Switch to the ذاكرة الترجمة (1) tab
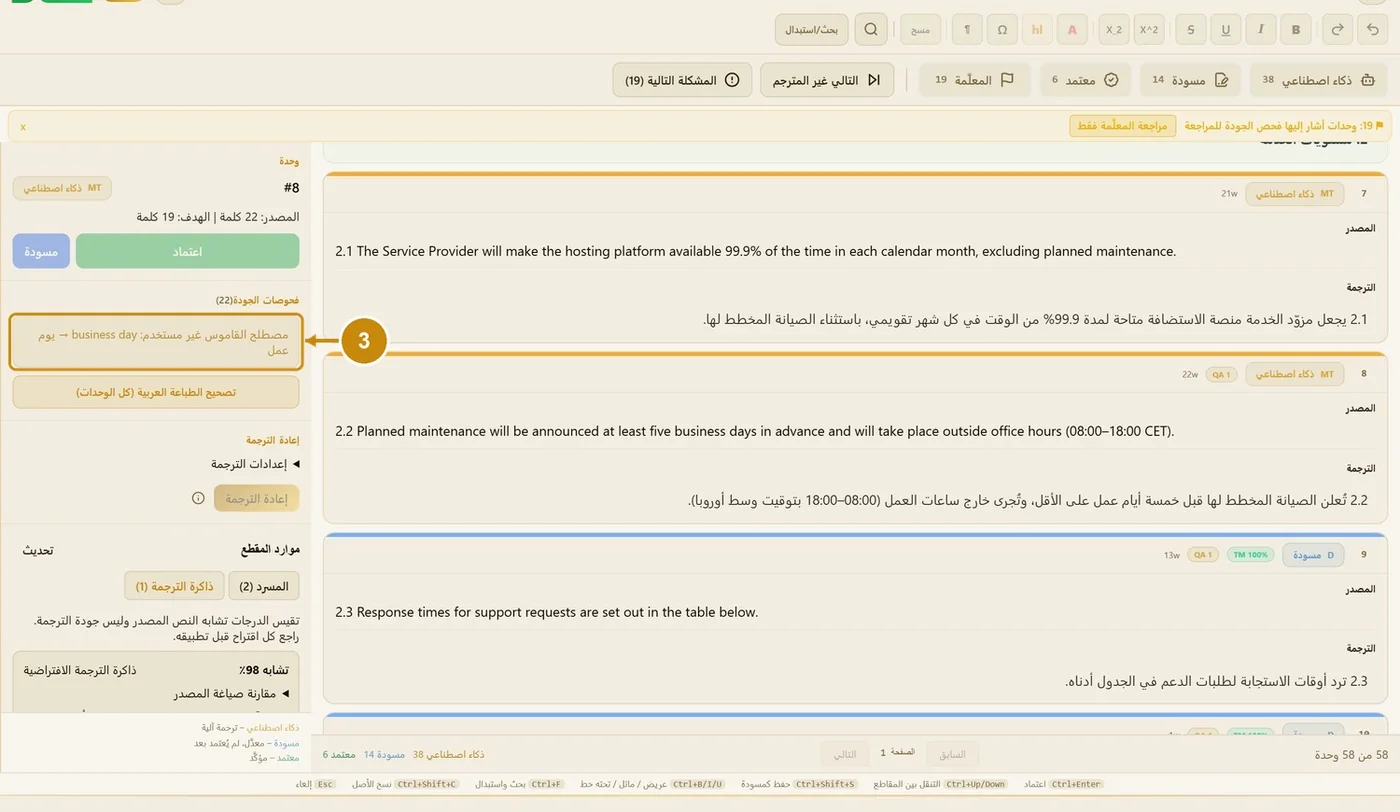 coord(174,586)
